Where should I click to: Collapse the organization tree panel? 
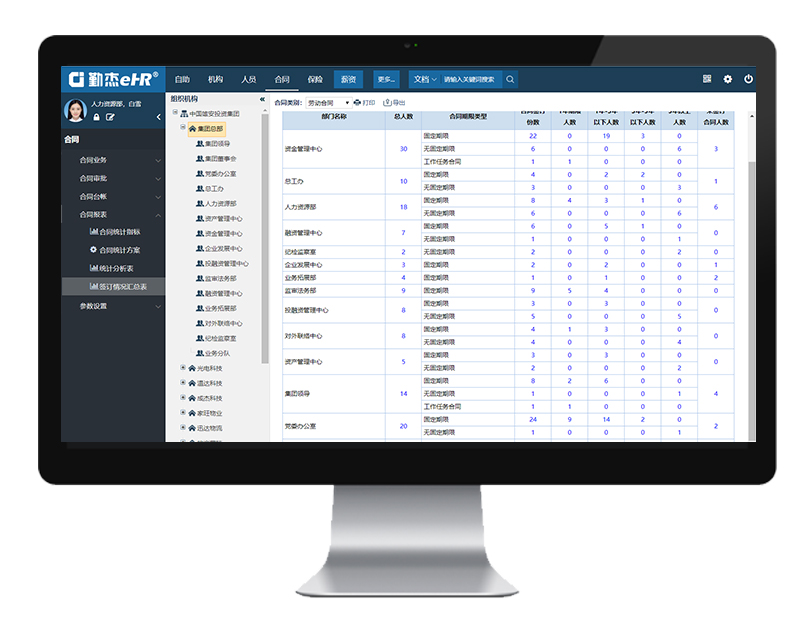(x=262, y=99)
